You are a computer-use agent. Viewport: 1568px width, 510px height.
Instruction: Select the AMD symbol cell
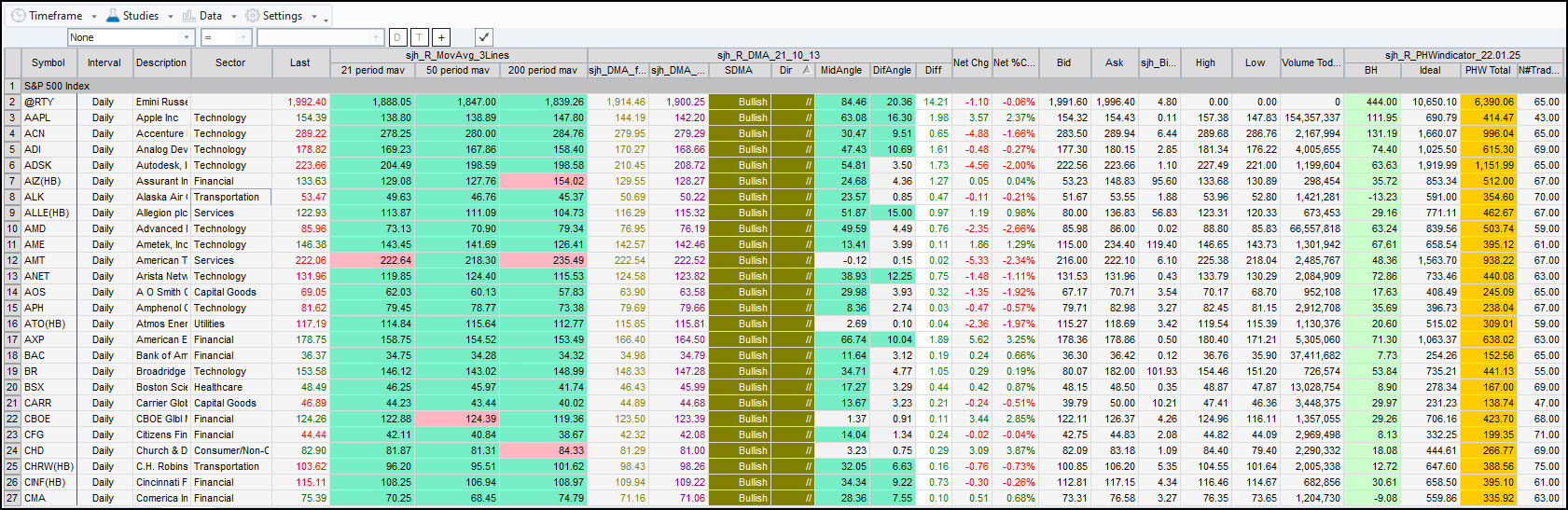(49, 228)
